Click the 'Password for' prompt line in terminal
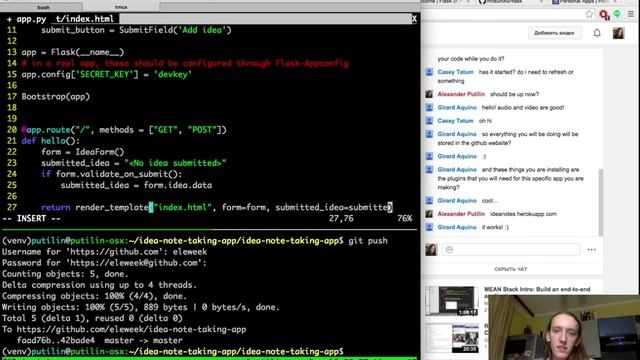The width and height of the screenshot is (640, 360). point(104,263)
